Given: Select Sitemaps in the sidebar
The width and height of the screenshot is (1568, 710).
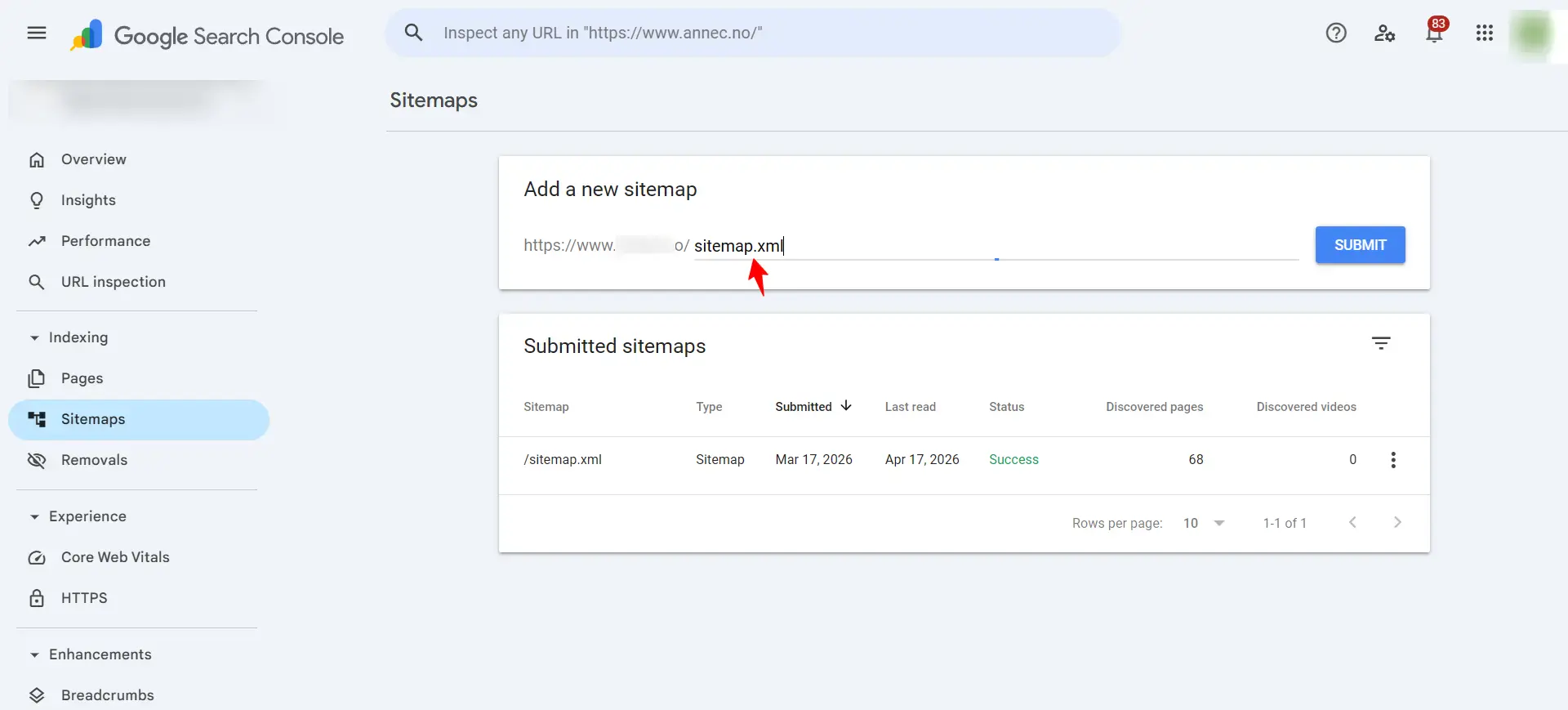Looking at the screenshot, I should pyautogui.click(x=139, y=419).
